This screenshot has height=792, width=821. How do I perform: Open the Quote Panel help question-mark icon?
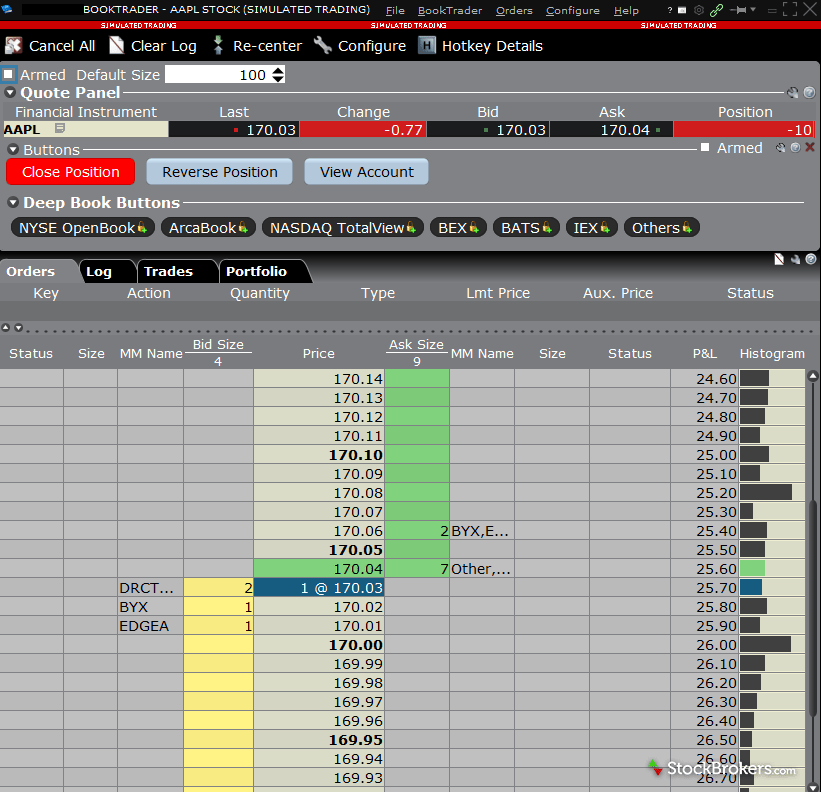coord(810,92)
